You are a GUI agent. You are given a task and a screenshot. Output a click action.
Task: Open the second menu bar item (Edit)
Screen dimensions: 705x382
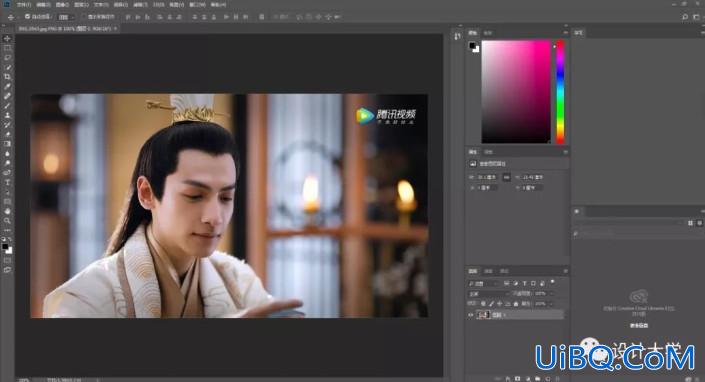(43, 4)
